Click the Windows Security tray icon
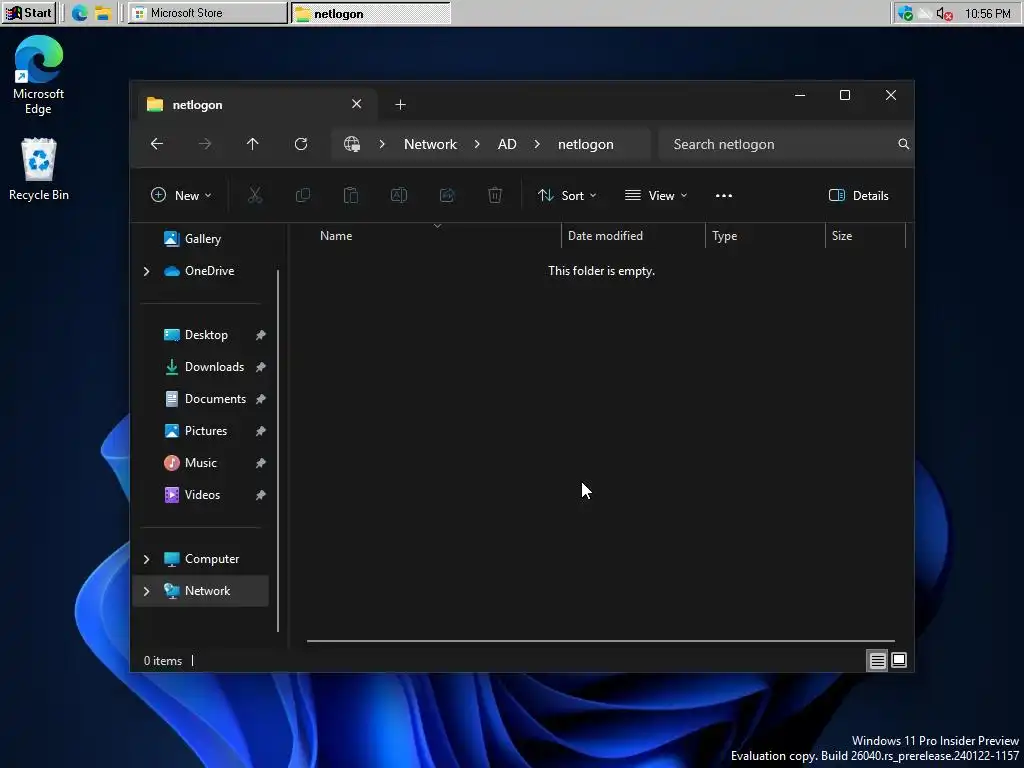Viewport: 1024px width, 768px height. point(905,13)
